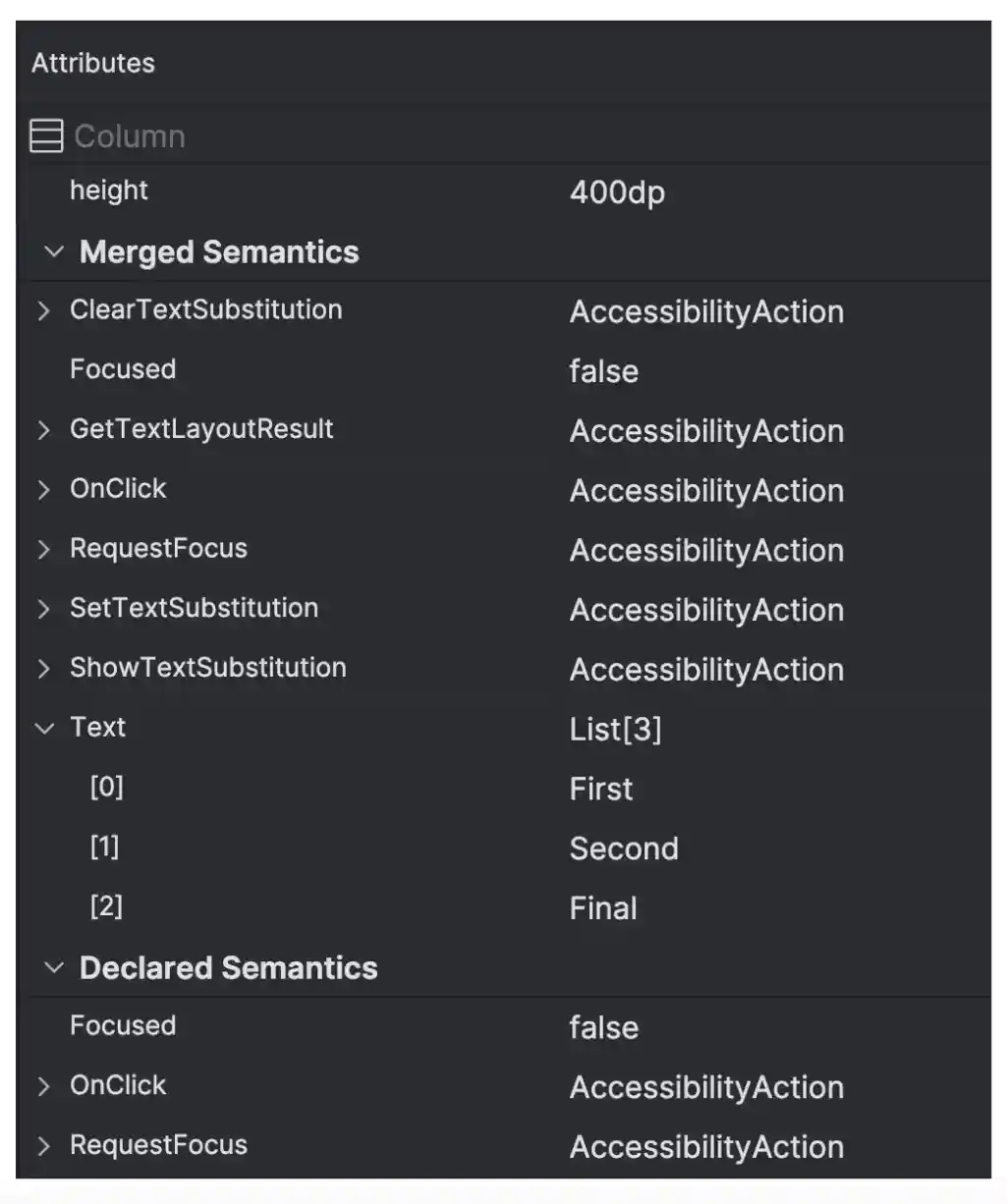Select the height attribute row

coord(109,191)
